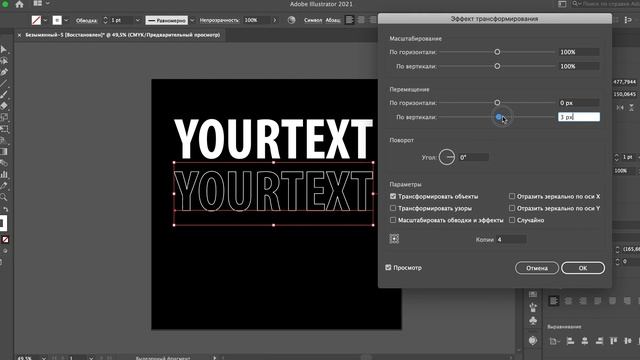
Task: Click the OK button
Action: [583, 268]
